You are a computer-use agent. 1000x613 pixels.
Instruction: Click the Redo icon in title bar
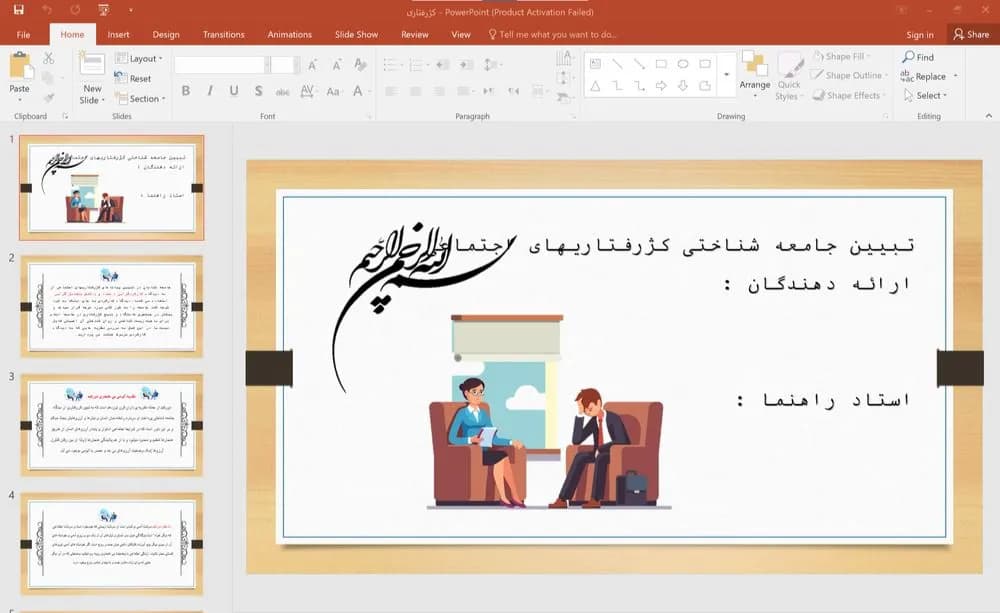75,10
